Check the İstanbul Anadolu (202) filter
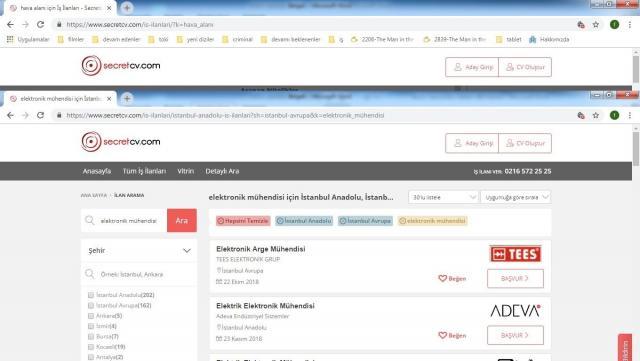The image size is (640, 361). pyautogui.click(x=91, y=295)
